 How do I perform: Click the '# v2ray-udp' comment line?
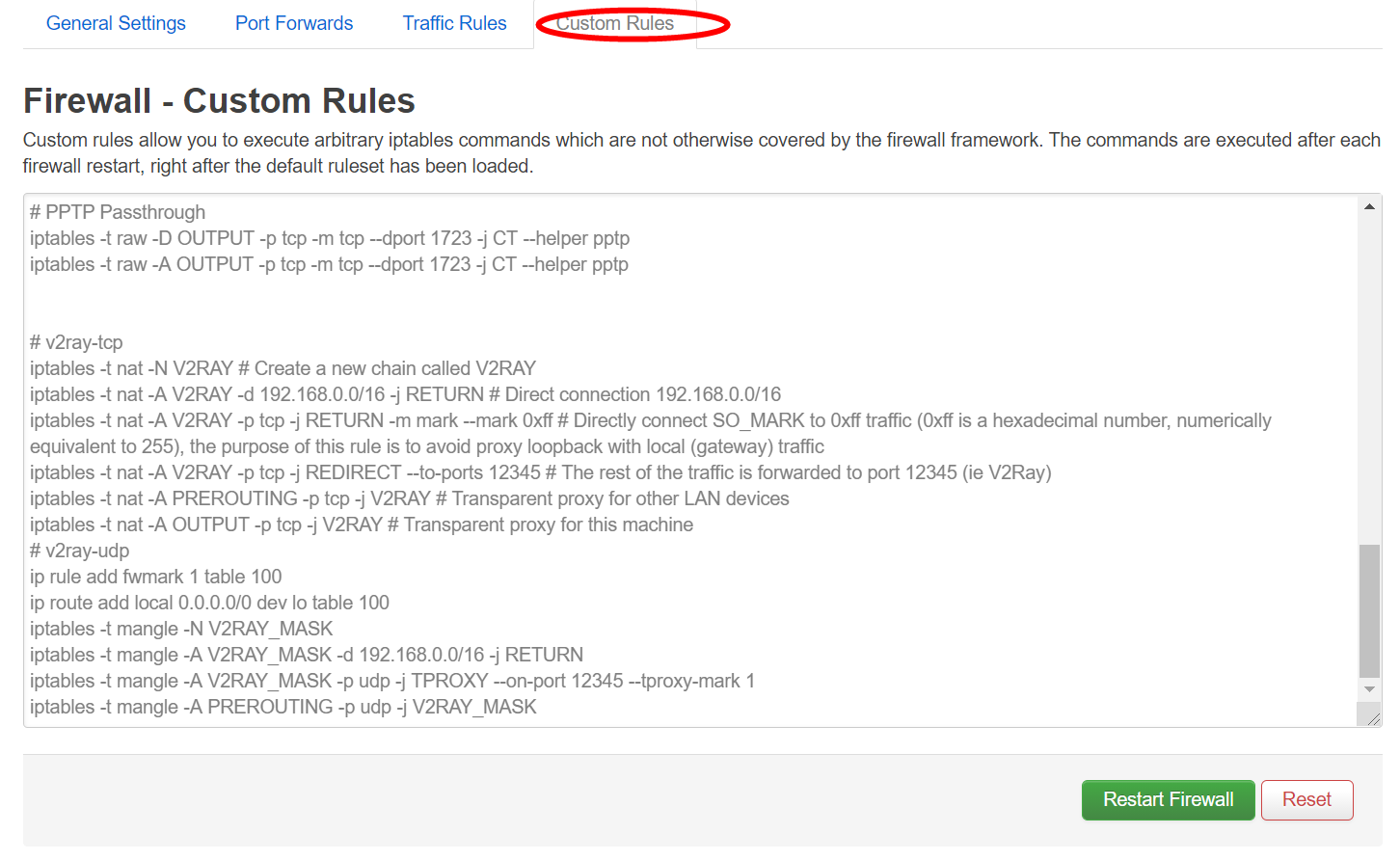(x=79, y=551)
